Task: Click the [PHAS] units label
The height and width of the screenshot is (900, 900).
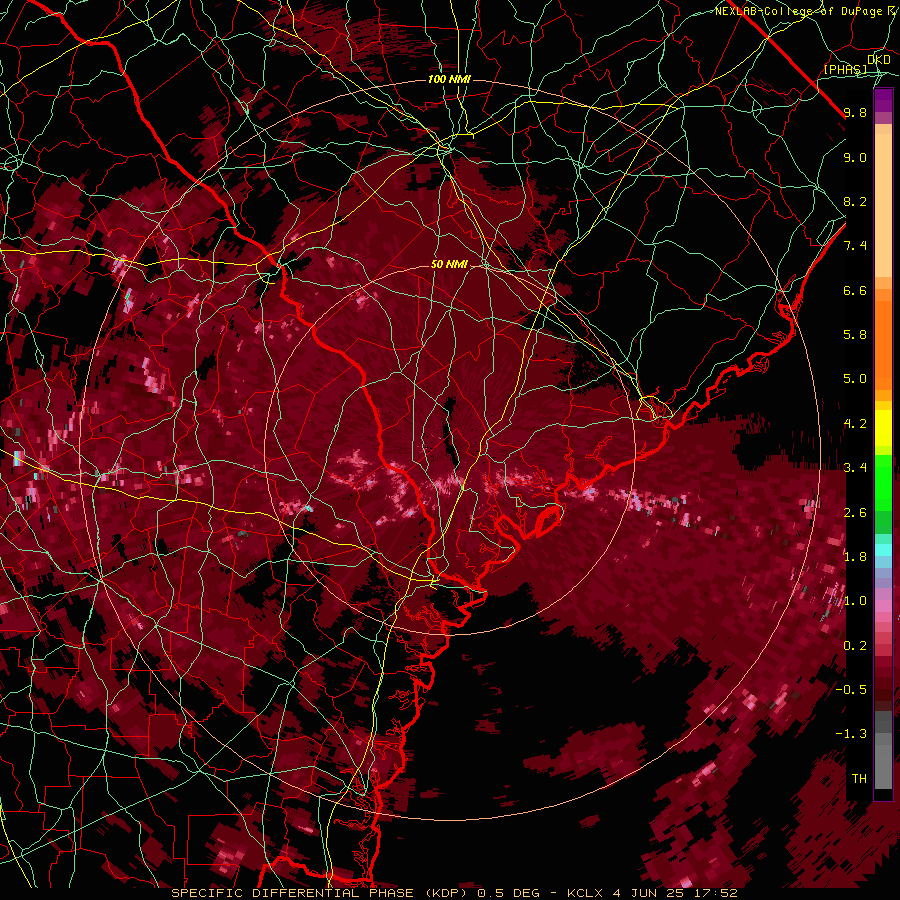Action: [846, 69]
